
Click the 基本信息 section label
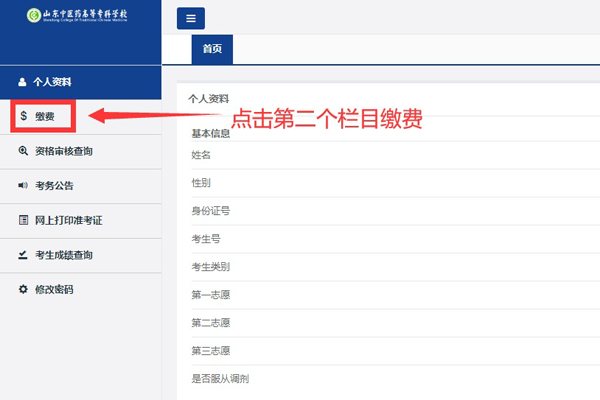[211, 134]
